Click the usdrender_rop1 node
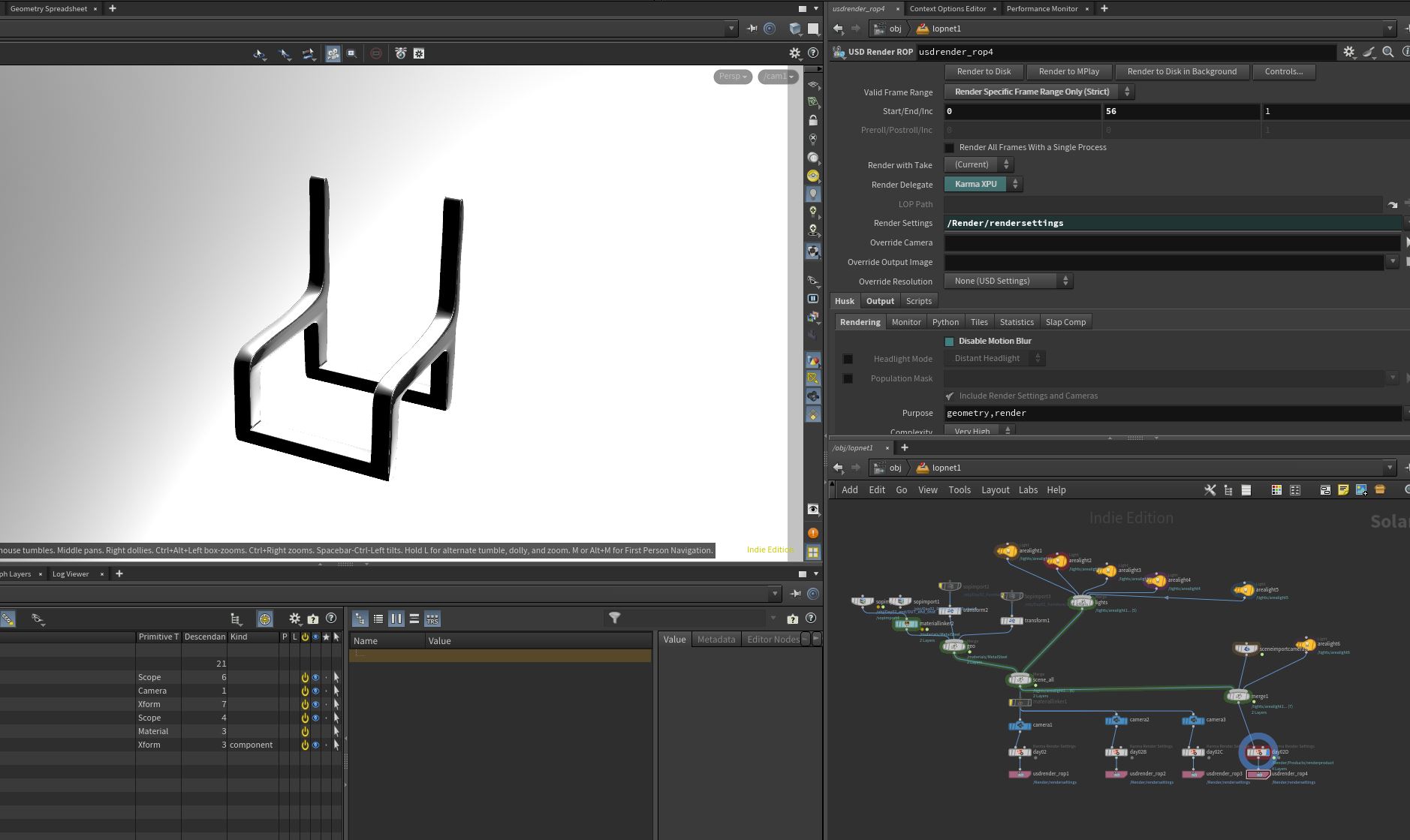Viewport: 1410px width, 840px height. tap(1020, 774)
